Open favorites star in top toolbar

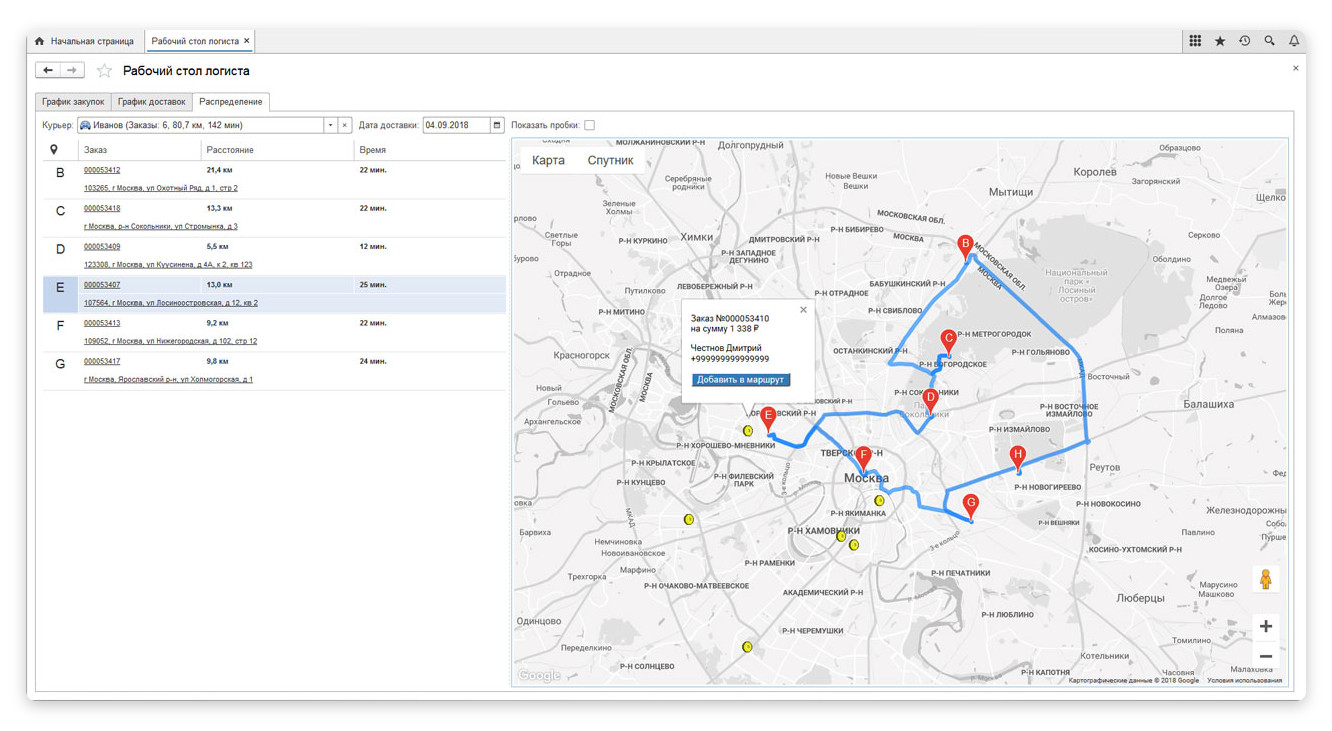tap(1220, 41)
